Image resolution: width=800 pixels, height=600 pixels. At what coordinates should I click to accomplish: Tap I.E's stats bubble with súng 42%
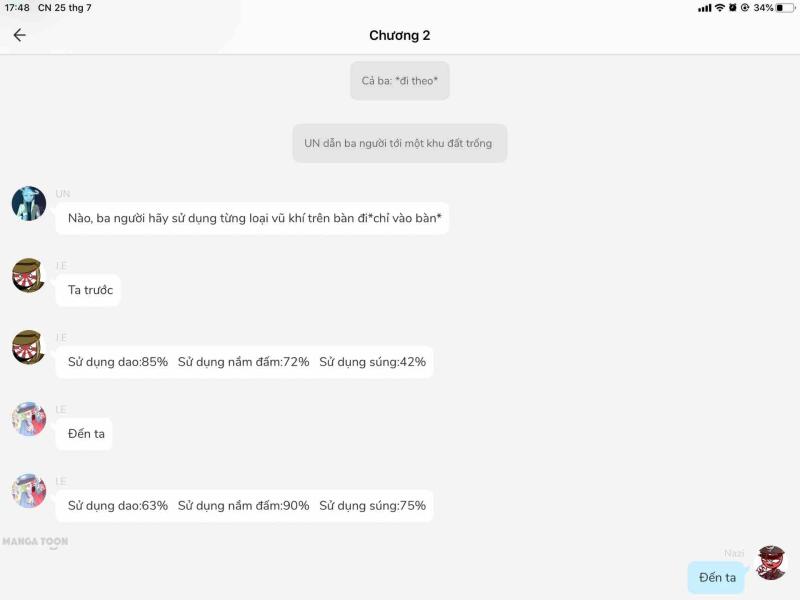(x=246, y=362)
